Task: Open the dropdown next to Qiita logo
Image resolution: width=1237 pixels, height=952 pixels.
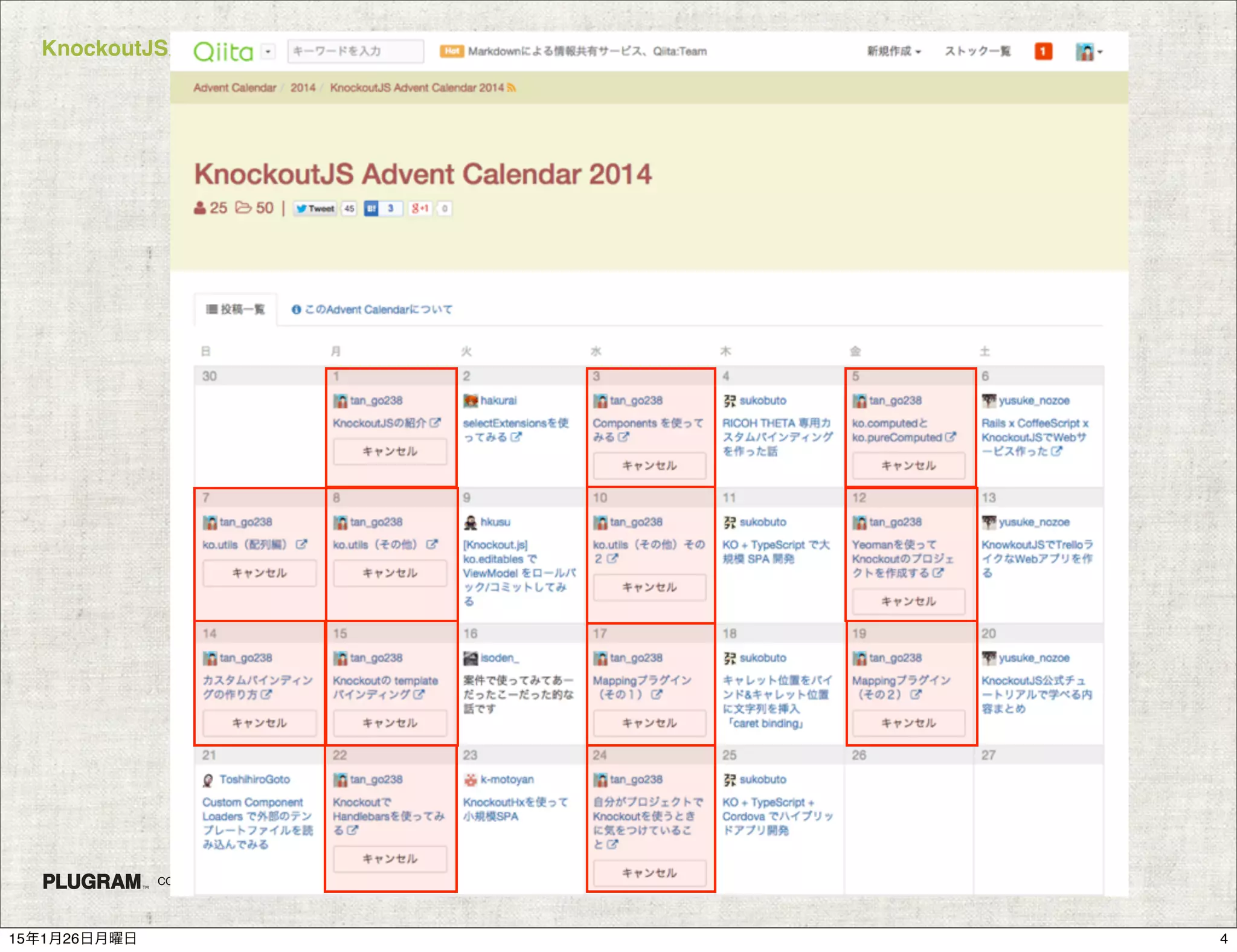Action: (268, 52)
